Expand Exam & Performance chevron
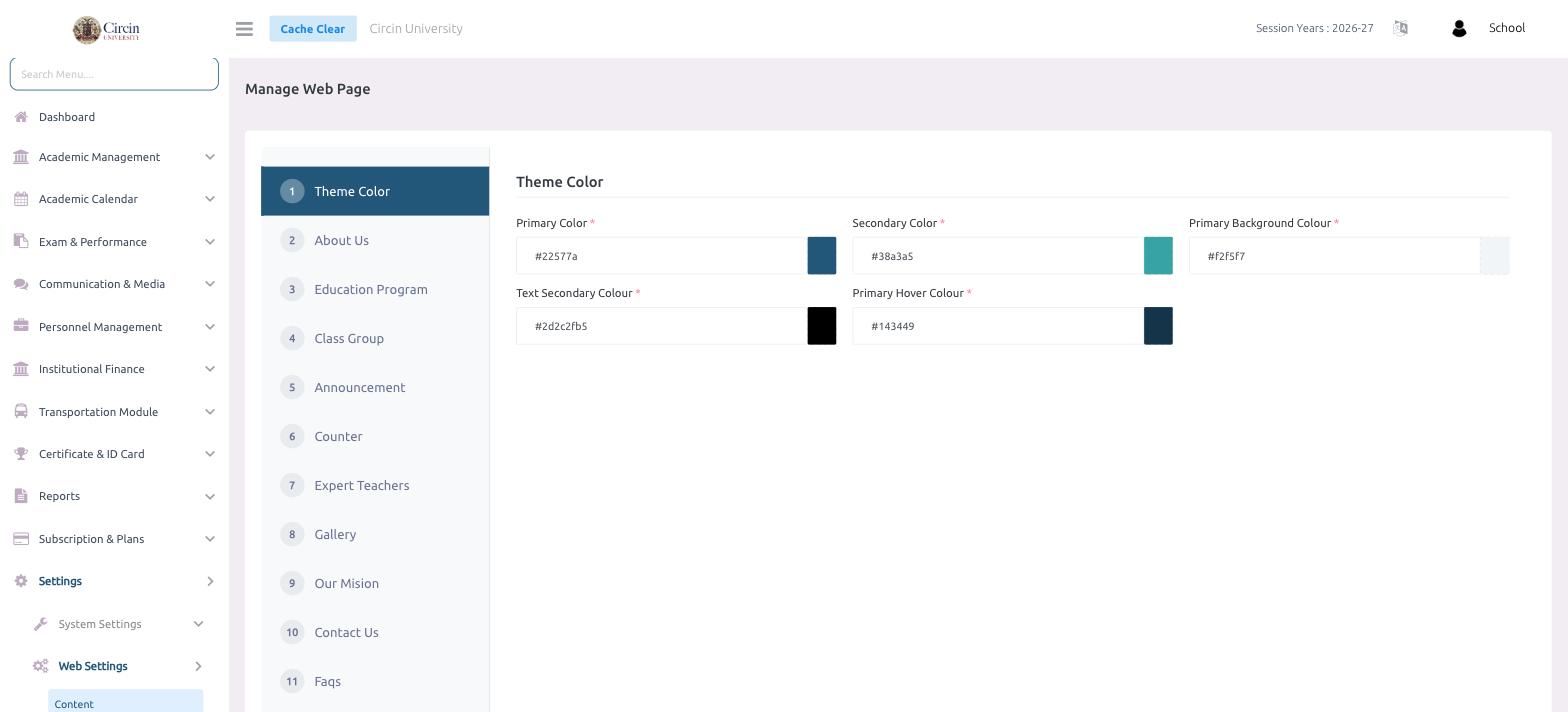Viewport: 1568px width, 712px height. [210, 242]
